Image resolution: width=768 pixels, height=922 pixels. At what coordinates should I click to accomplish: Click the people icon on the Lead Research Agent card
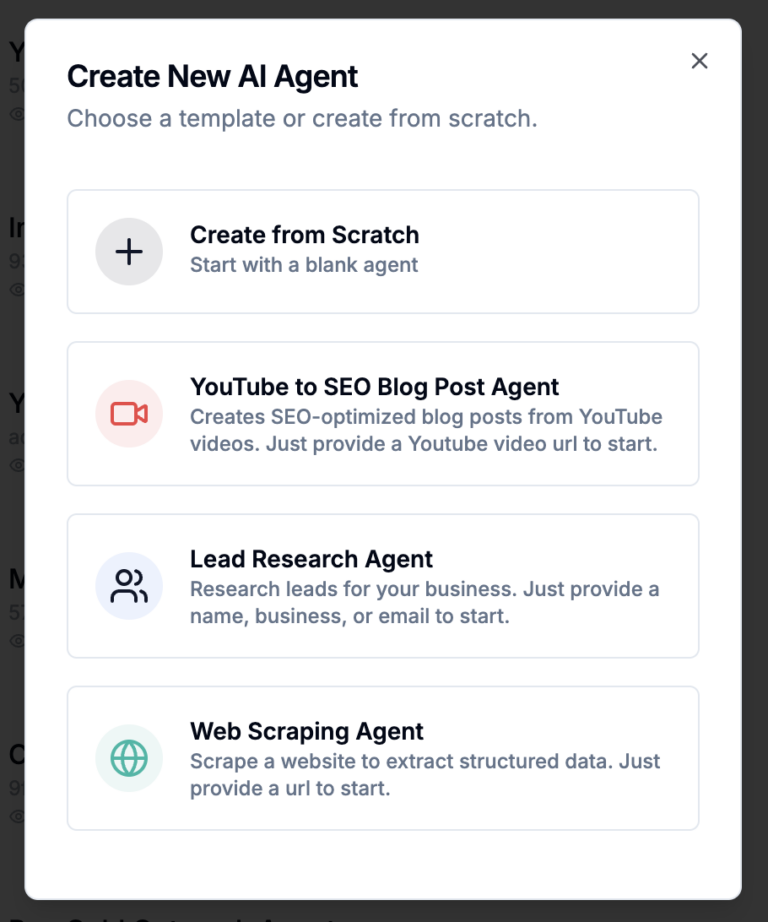click(128, 586)
